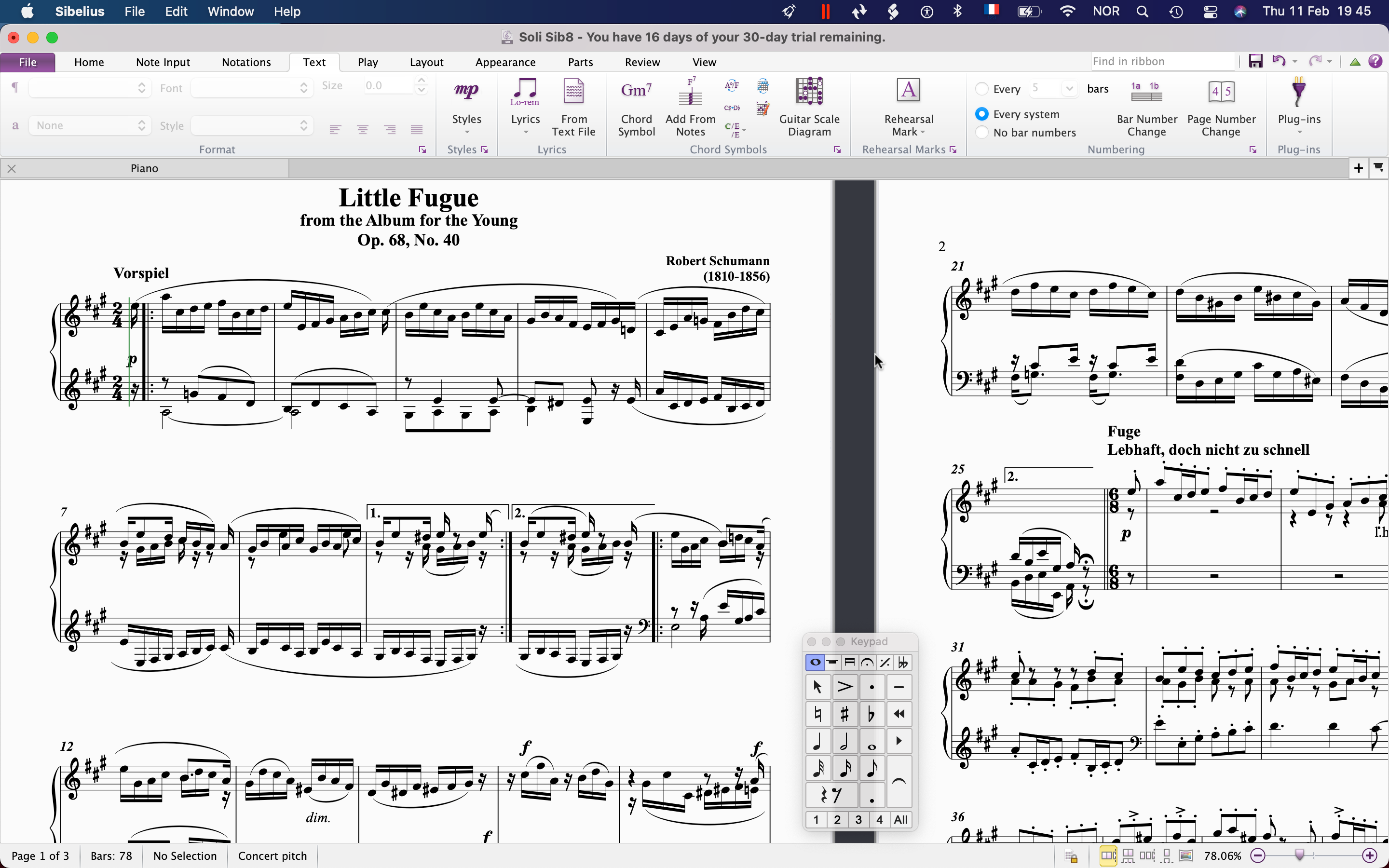Viewport: 1389px width, 868px height.
Task: Zoom out with the minus button
Action: point(1258,856)
